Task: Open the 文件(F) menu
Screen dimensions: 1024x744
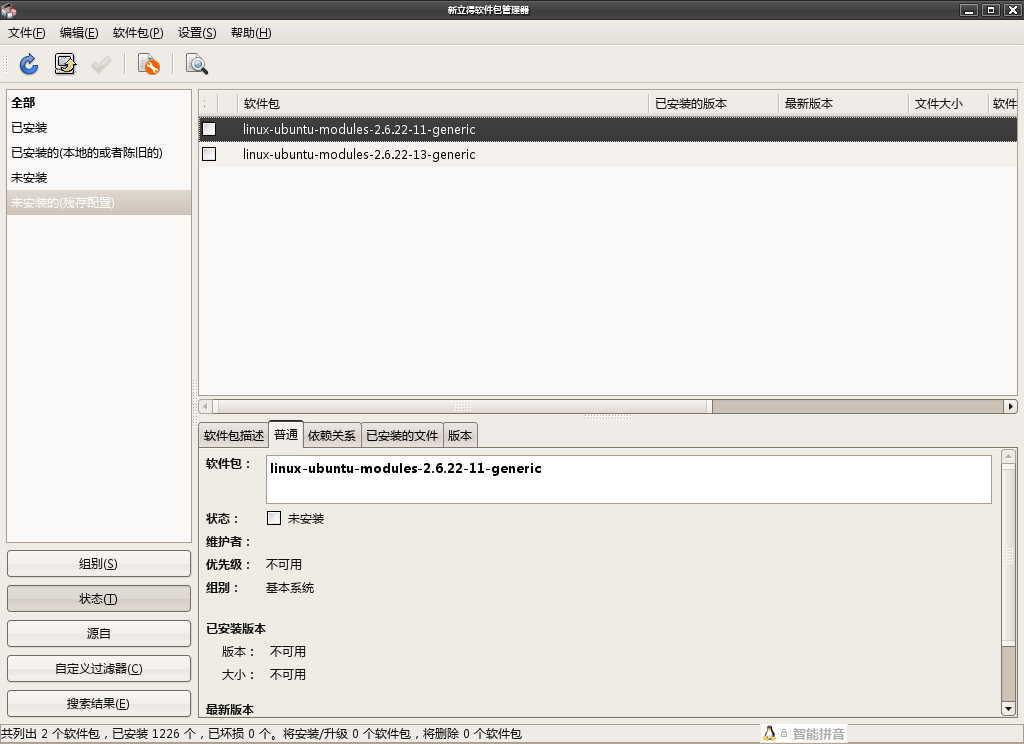Action: [27, 33]
